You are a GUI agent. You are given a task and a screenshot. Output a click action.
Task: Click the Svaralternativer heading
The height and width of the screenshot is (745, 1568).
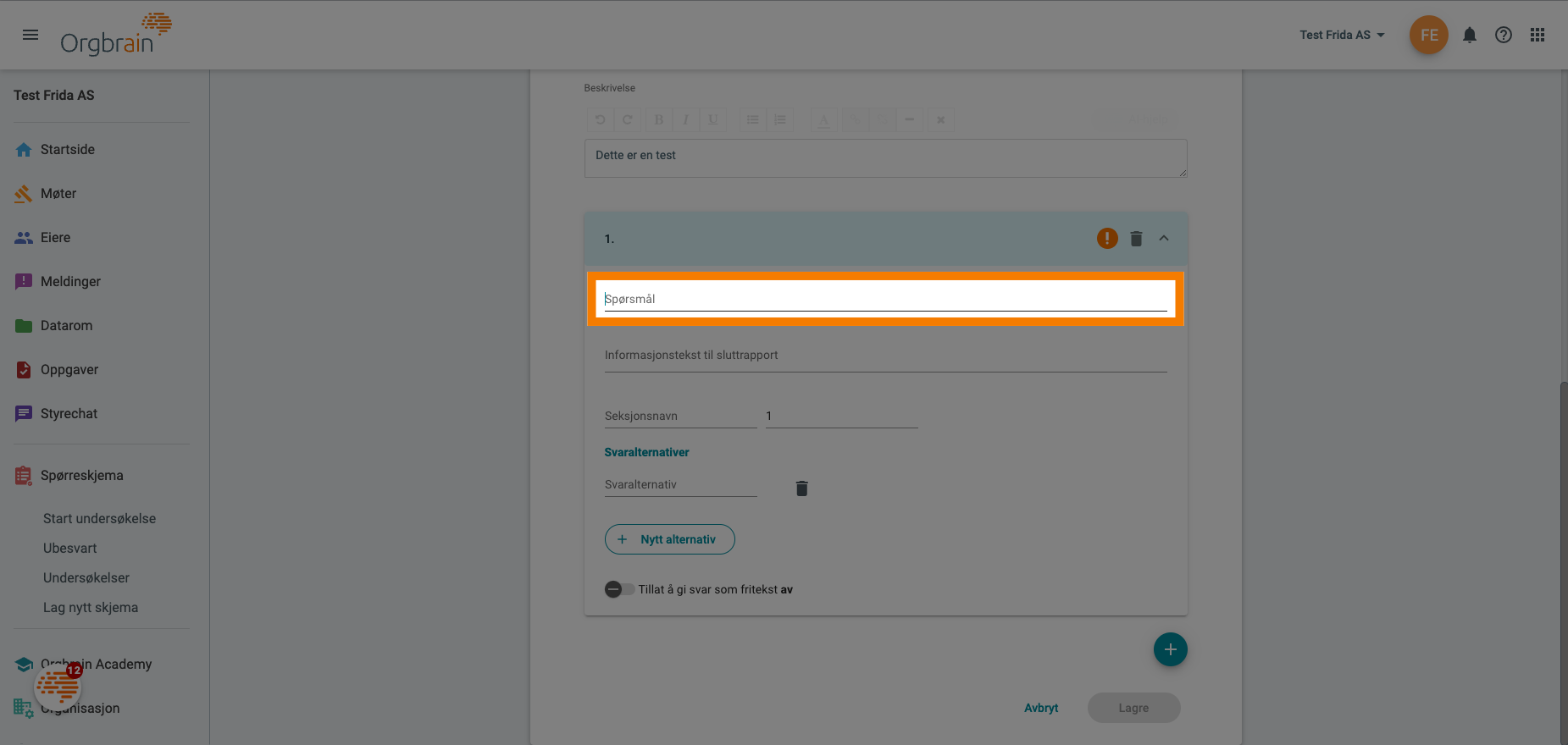646,452
